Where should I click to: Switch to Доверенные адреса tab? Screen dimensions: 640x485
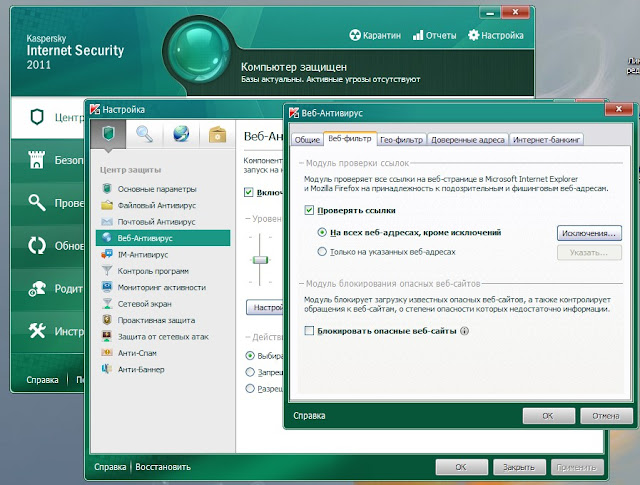(468, 140)
